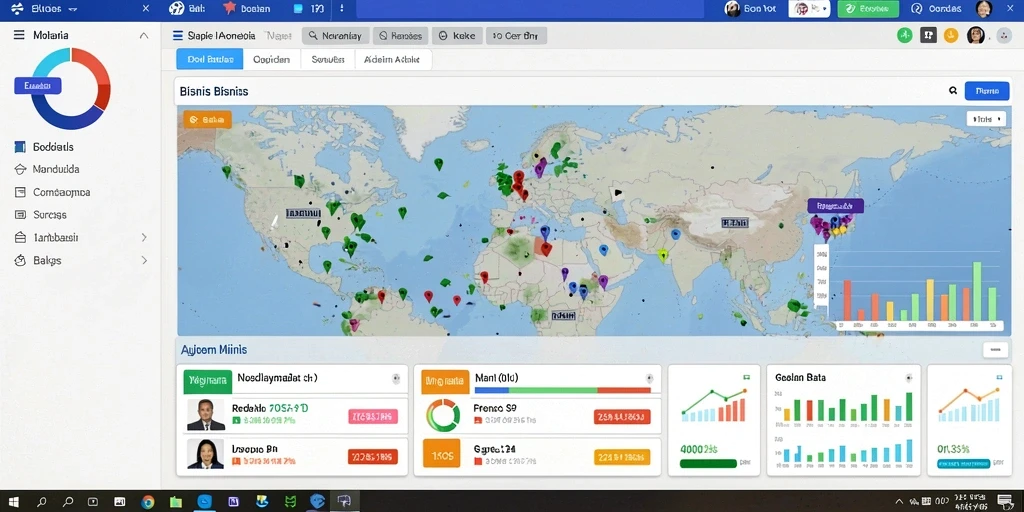Click the 'Boo tot' user avatar
Image resolution: width=1024 pixels, height=512 pixels.
(732, 8)
